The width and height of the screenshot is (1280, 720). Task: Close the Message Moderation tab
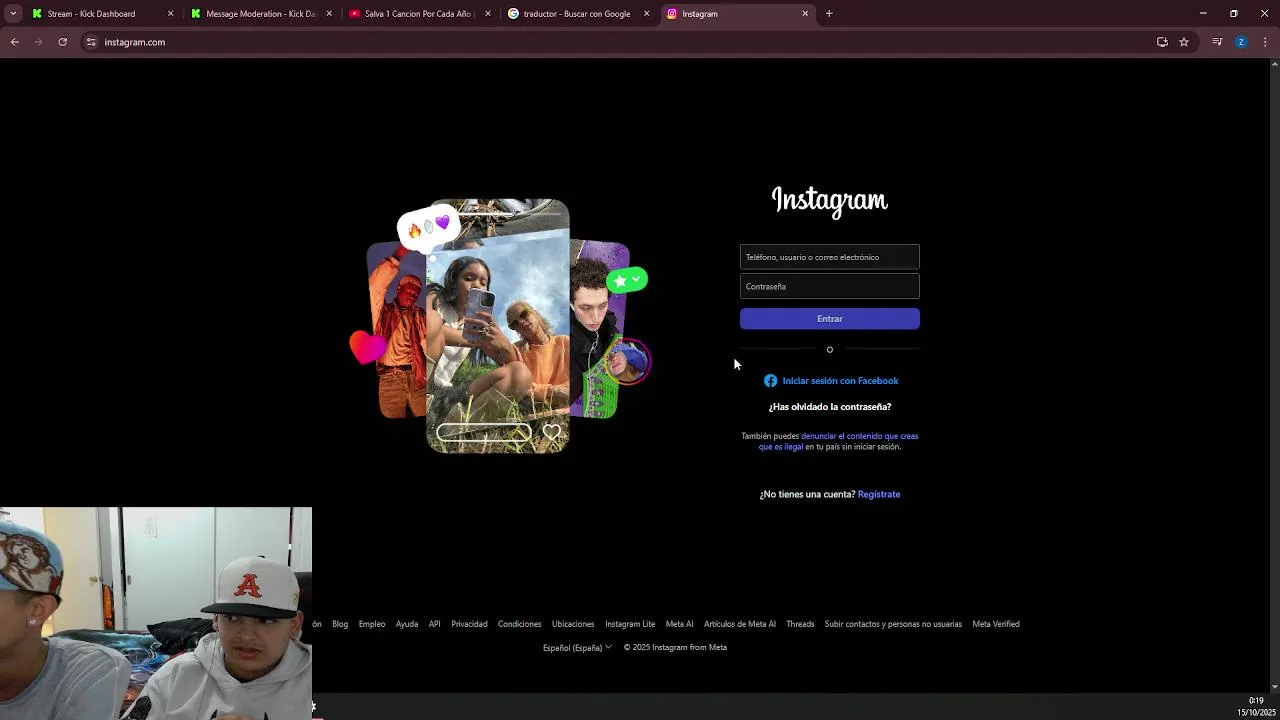coord(329,14)
